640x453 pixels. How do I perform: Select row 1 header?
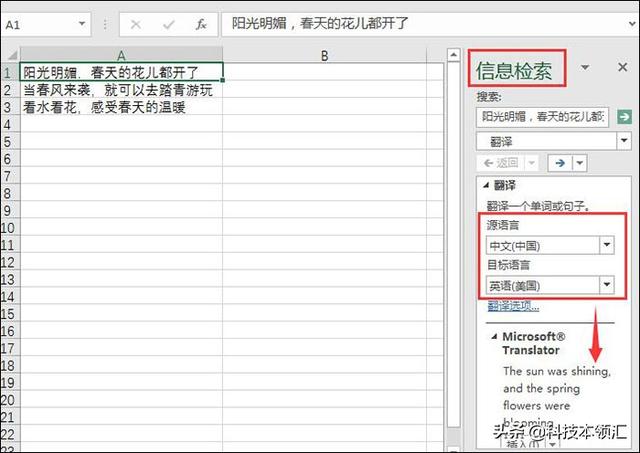click(x=9, y=72)
